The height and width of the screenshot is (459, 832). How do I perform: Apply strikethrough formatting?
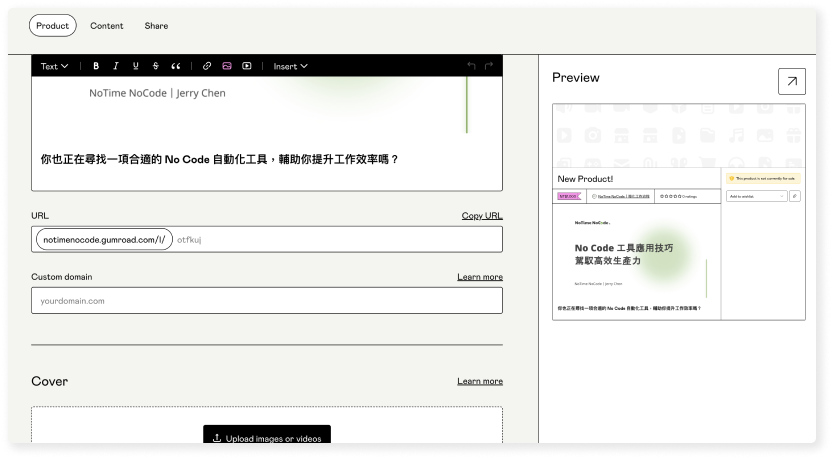pyautogui.click(x=155, y=66)
